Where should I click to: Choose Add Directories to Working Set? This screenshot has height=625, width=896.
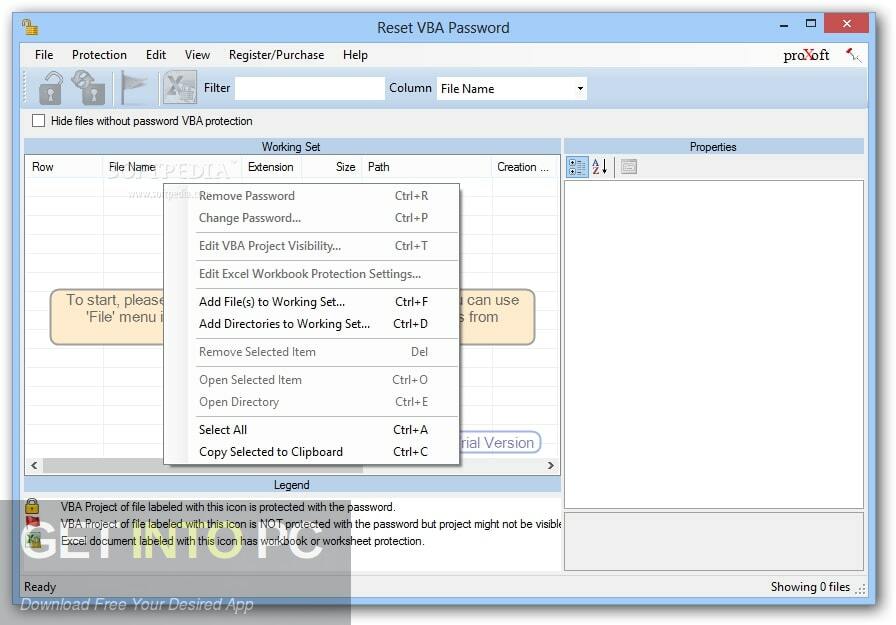pos(312,324)
